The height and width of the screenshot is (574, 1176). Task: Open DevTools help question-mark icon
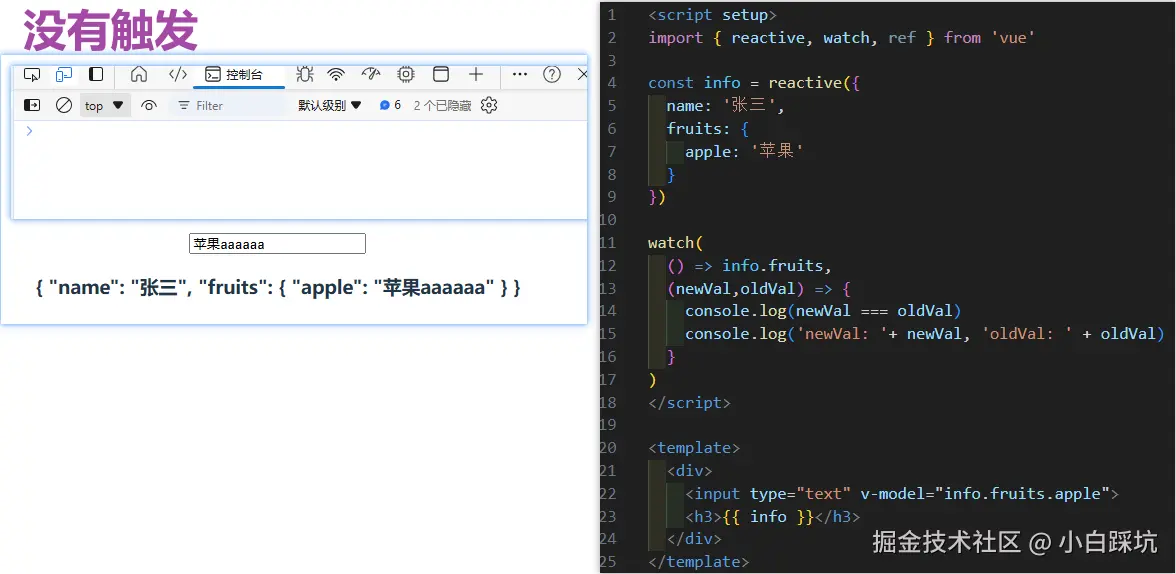pyautogui.click(x=552, y=74)
